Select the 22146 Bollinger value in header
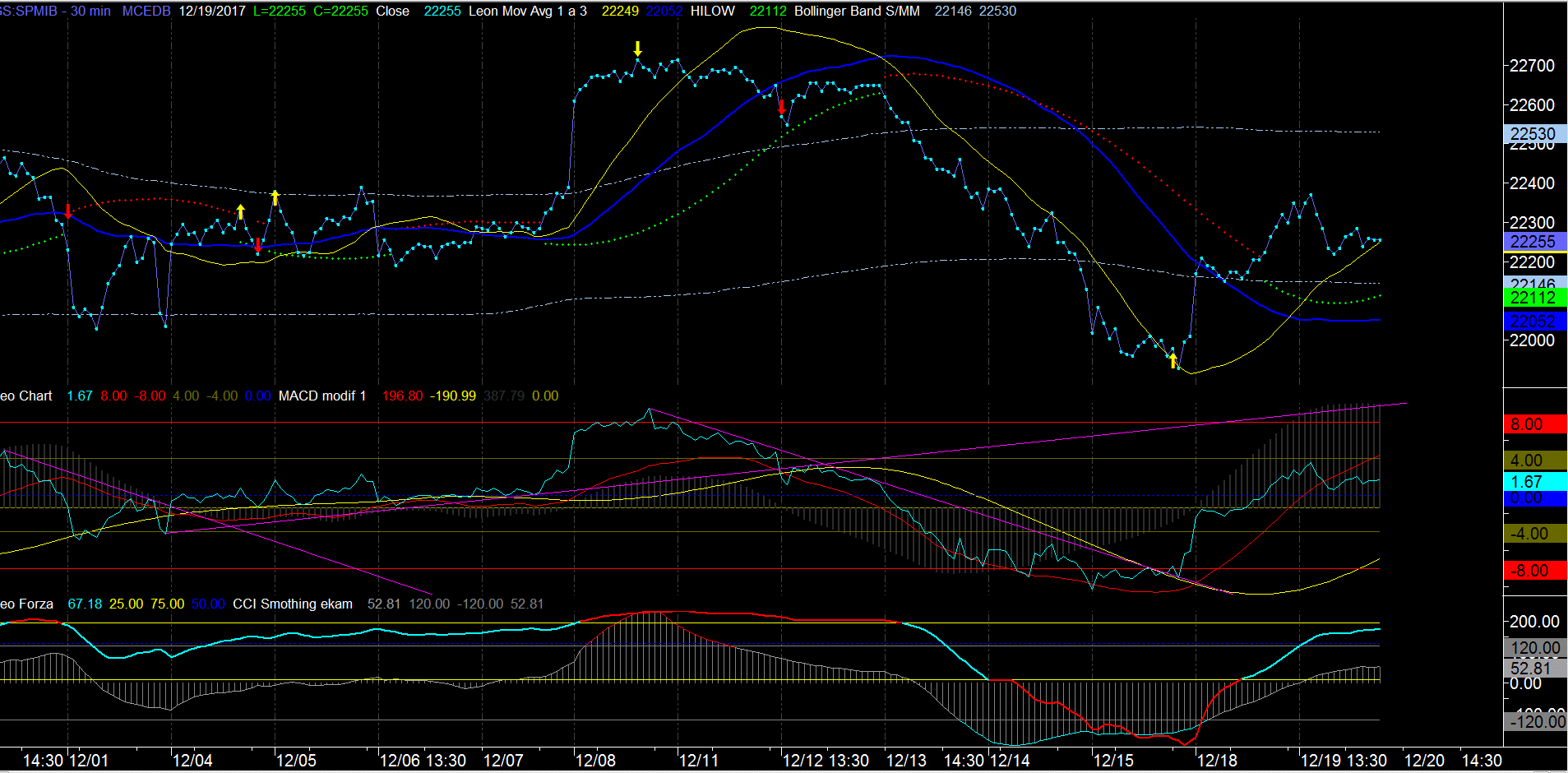The height and width of the screenshot is (773, 1568). click(953, 12)
